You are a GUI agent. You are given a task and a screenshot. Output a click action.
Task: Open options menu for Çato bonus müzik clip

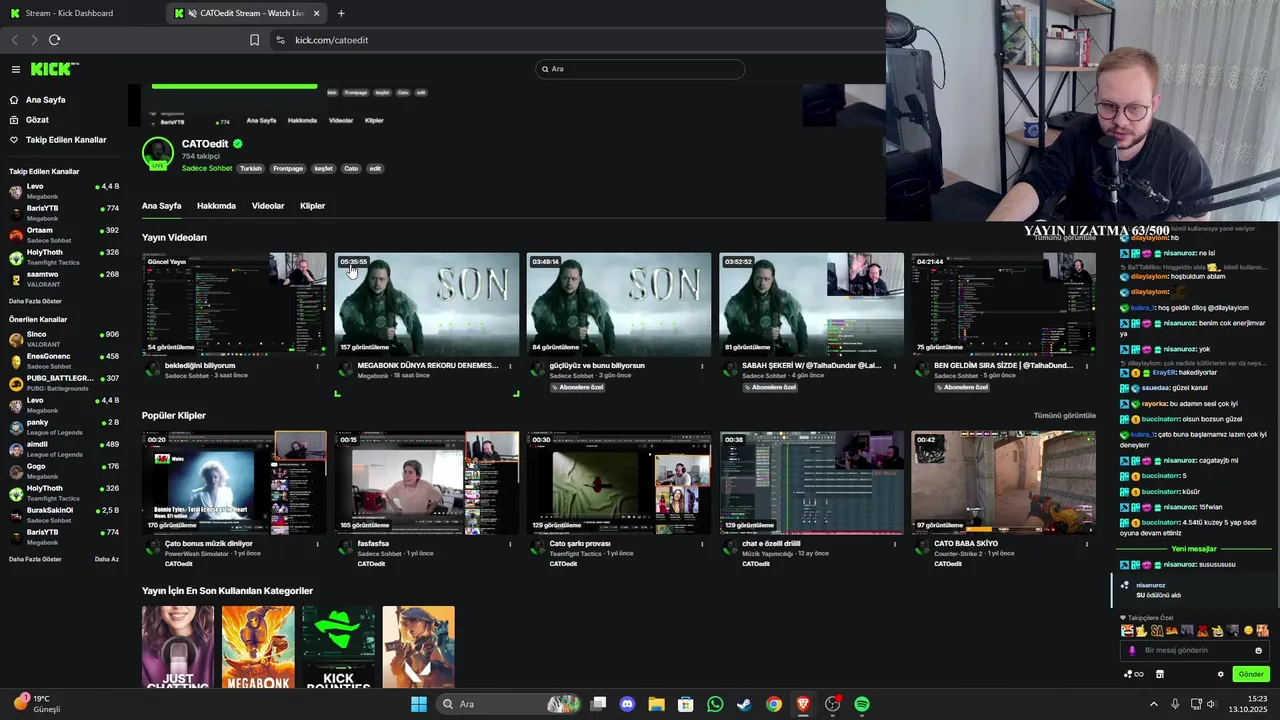(x=318, y=544)
